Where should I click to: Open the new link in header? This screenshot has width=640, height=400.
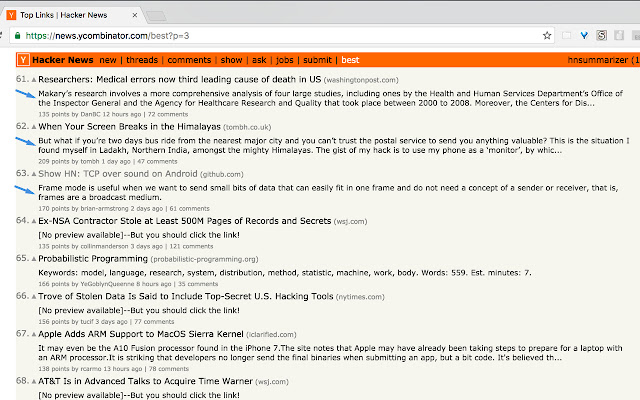tap(108, 60)
